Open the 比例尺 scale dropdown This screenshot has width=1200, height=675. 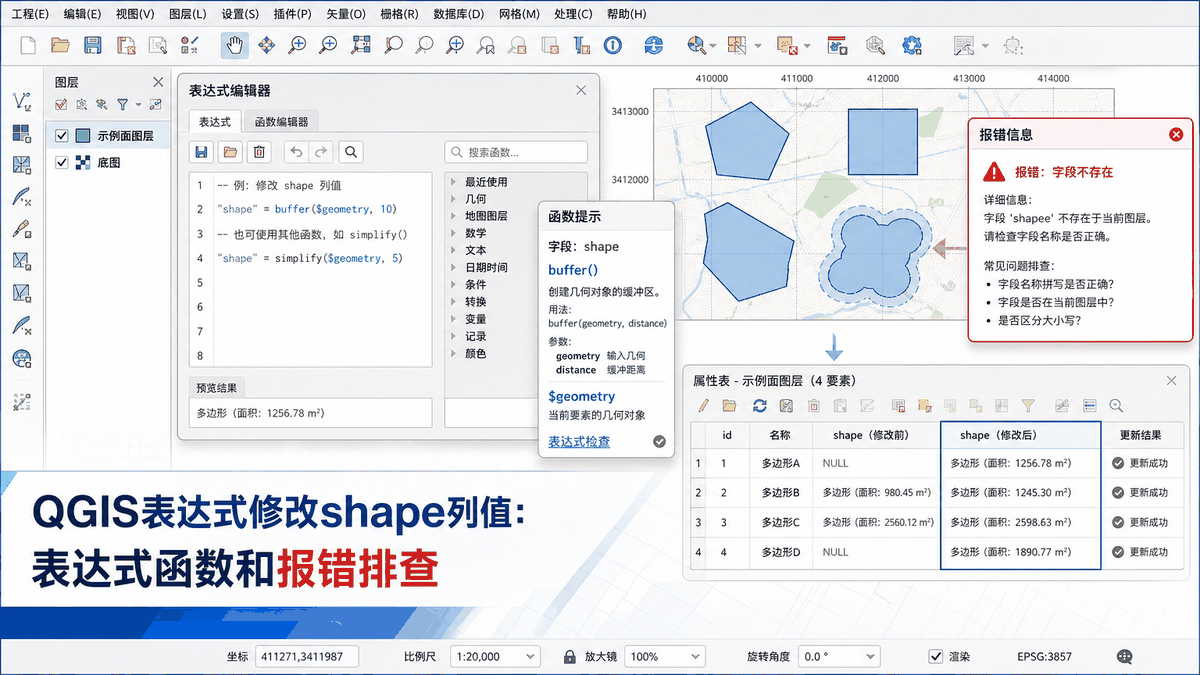(x=497, y=657)
